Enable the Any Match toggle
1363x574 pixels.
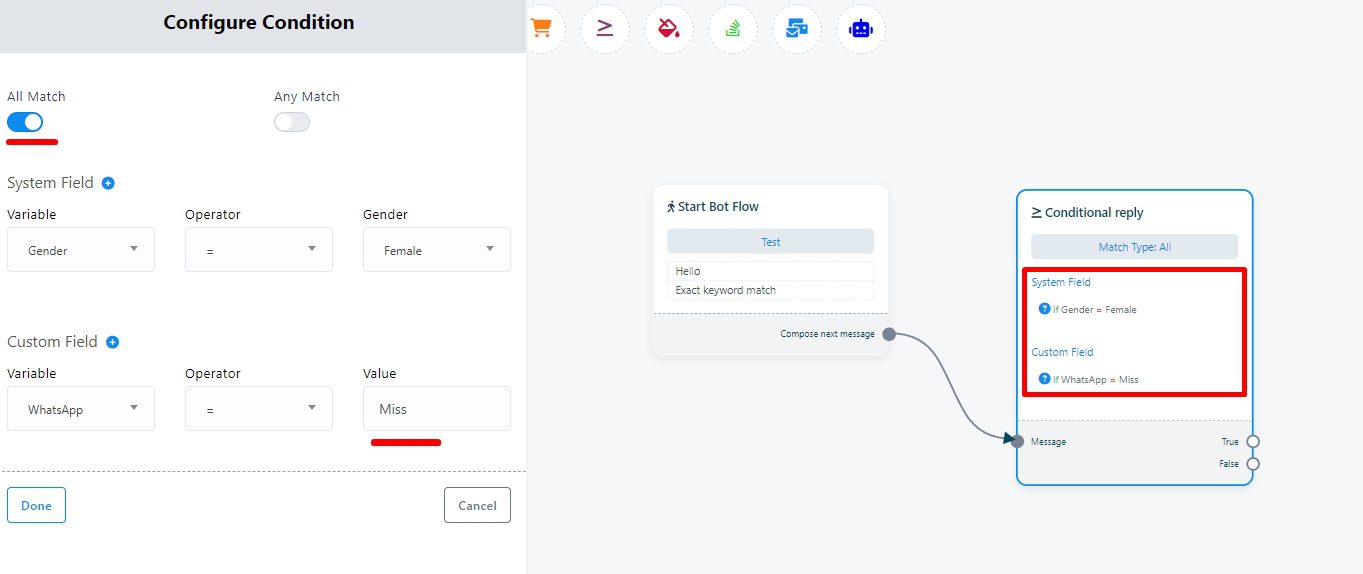[x=292, y=122]
